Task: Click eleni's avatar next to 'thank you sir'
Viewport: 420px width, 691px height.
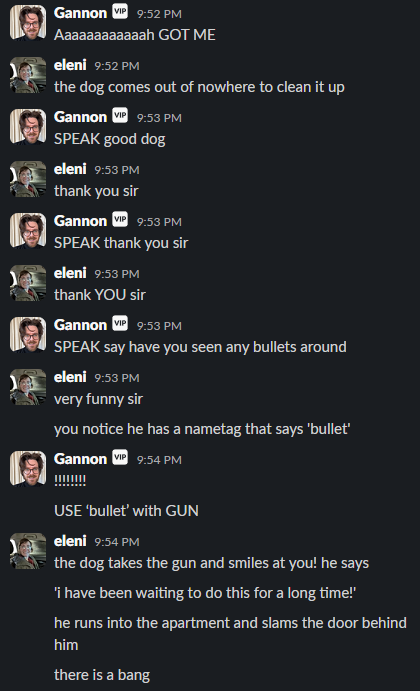Action: pyautogui.click(x=28, y=179)
